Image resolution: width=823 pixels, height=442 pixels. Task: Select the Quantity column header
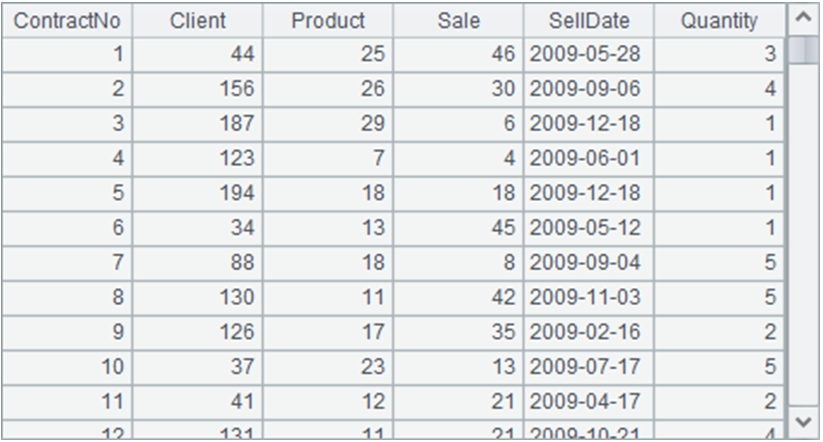(720, 20)
